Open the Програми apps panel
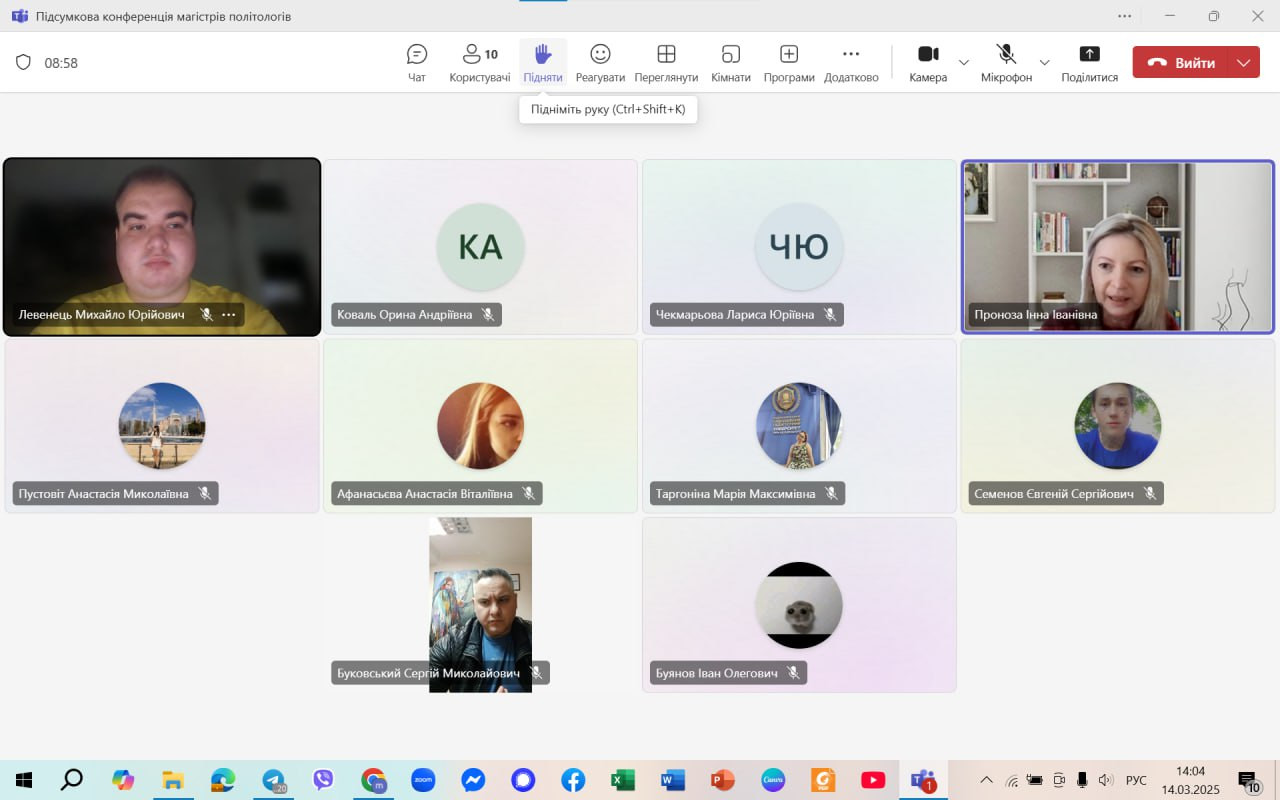 (x=789, y=63)
